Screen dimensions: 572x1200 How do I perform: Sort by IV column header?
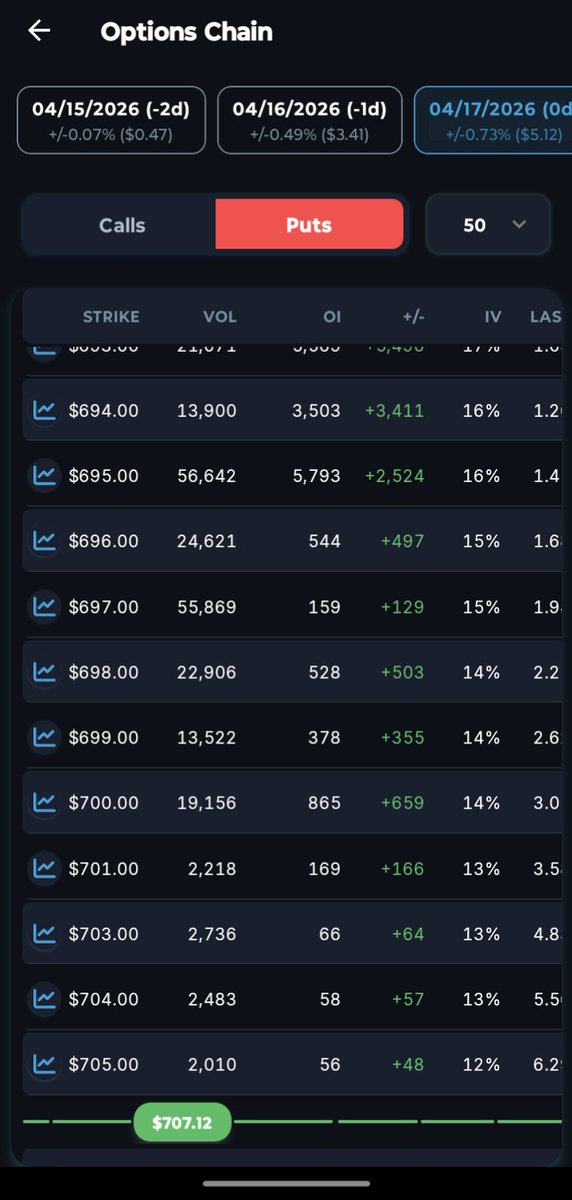click(x=493, y=317)
